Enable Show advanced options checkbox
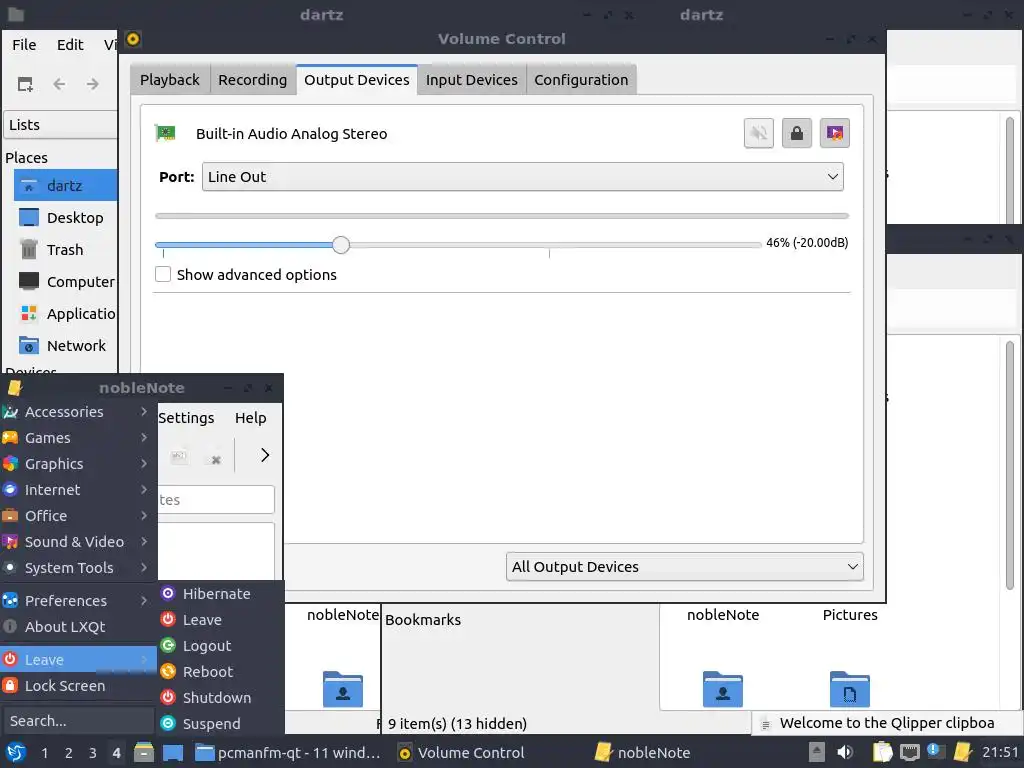 click(x=163, y=274)
